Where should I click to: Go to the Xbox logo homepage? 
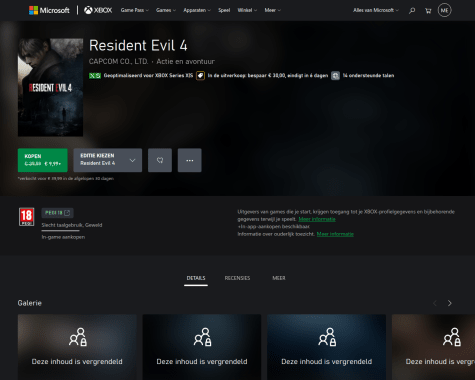coord(98,10)
